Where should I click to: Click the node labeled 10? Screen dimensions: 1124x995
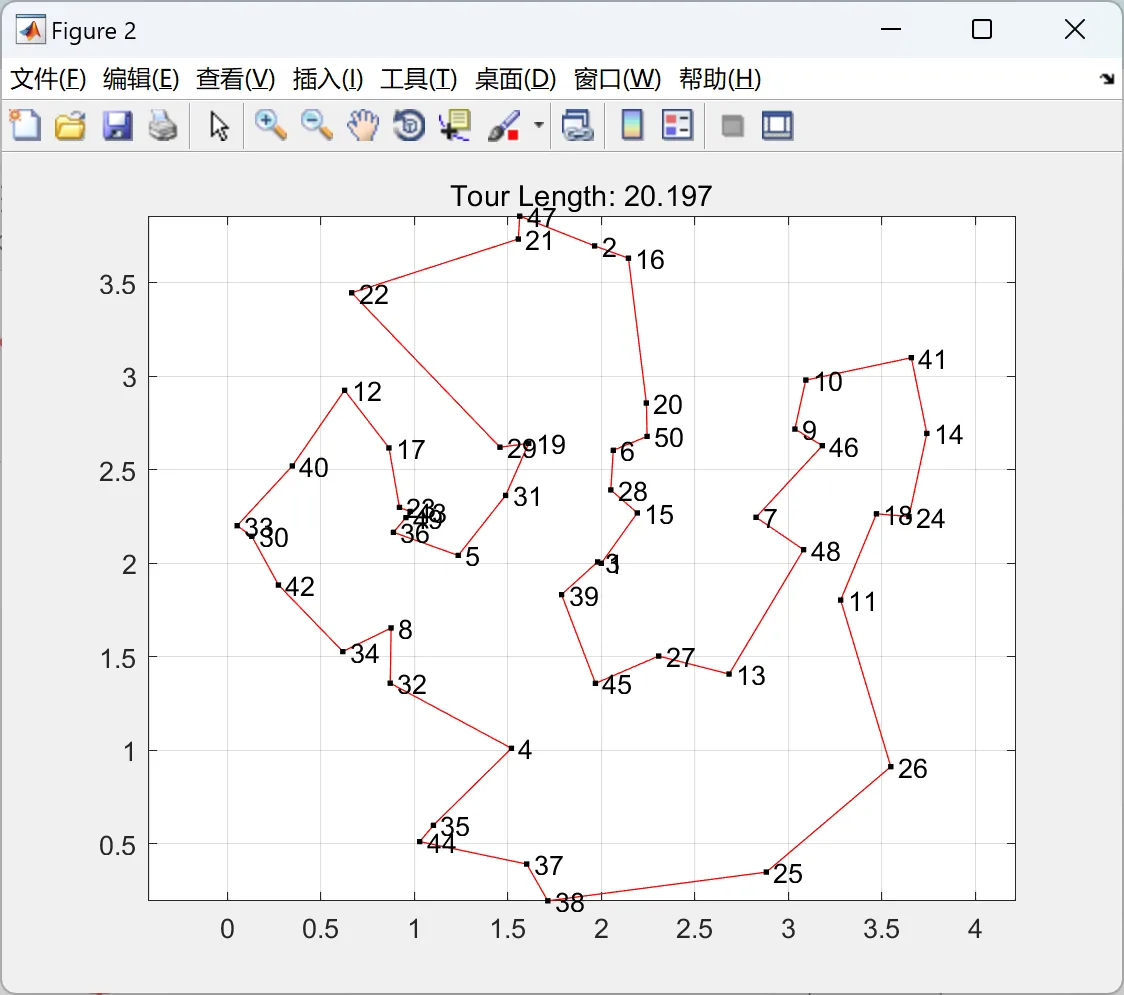point(806,380)
